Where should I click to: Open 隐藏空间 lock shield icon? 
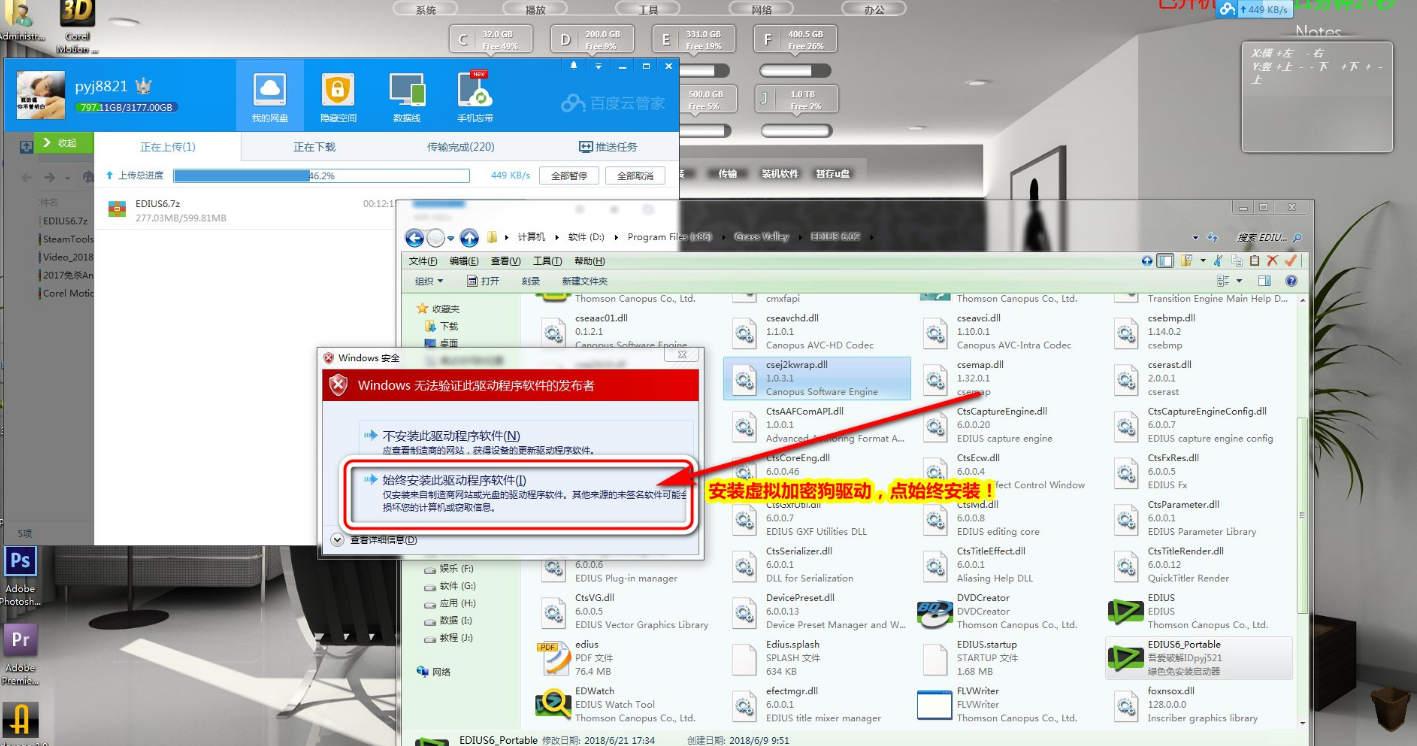coord(338,97)
